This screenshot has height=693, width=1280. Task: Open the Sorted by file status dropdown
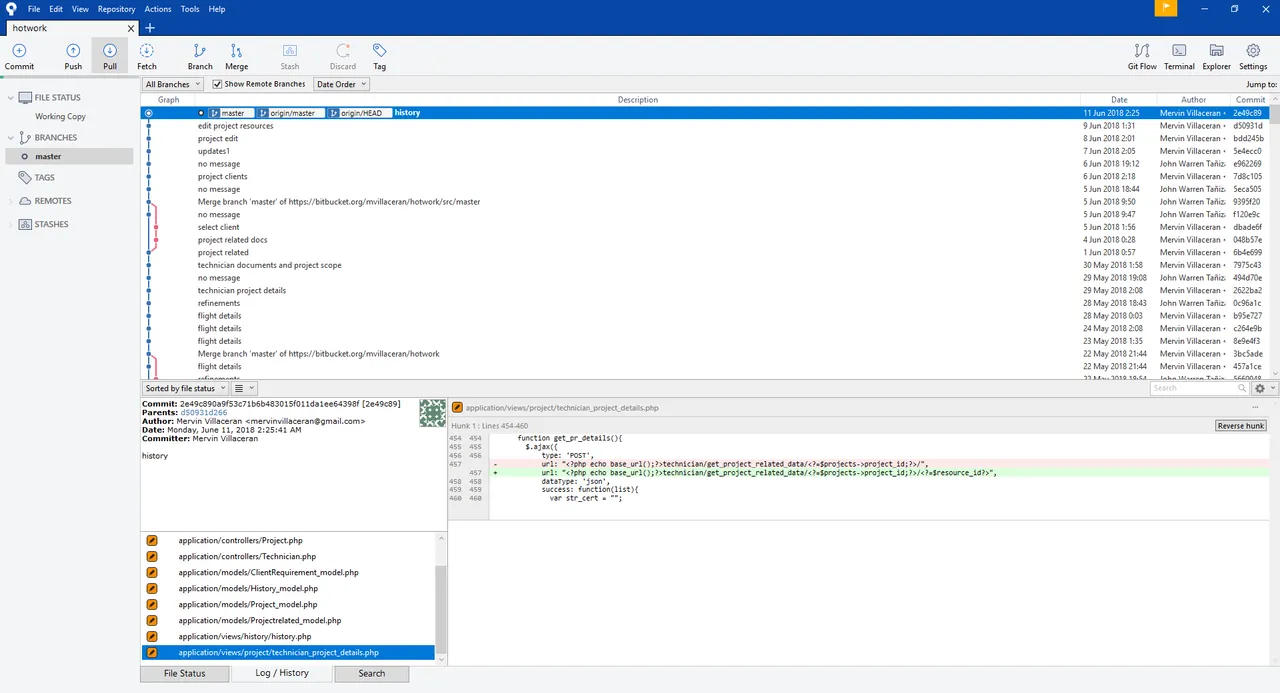185,388
